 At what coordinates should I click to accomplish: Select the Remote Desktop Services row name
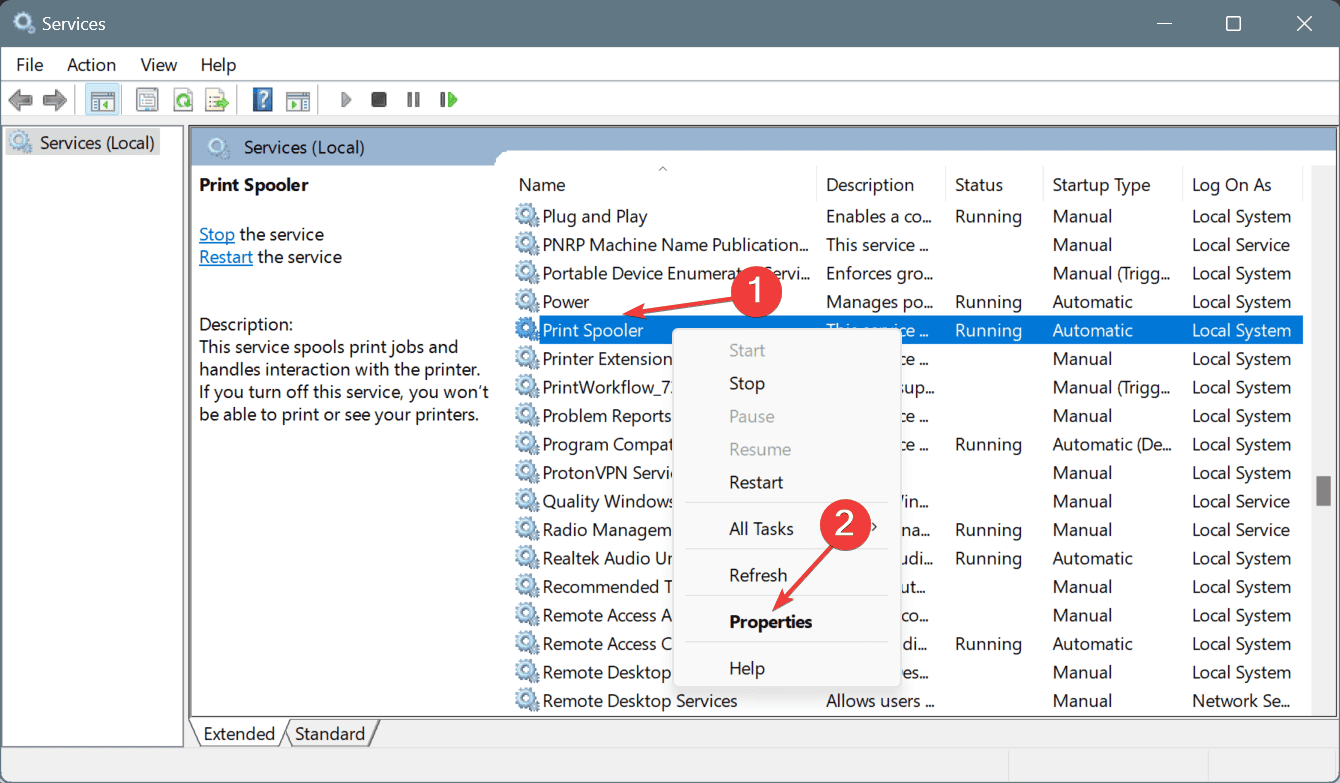(640, 700)
